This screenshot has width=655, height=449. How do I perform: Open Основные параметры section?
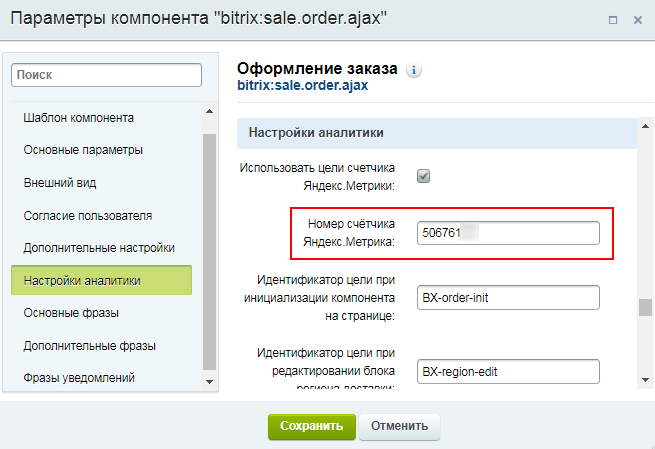click(82, 150)
